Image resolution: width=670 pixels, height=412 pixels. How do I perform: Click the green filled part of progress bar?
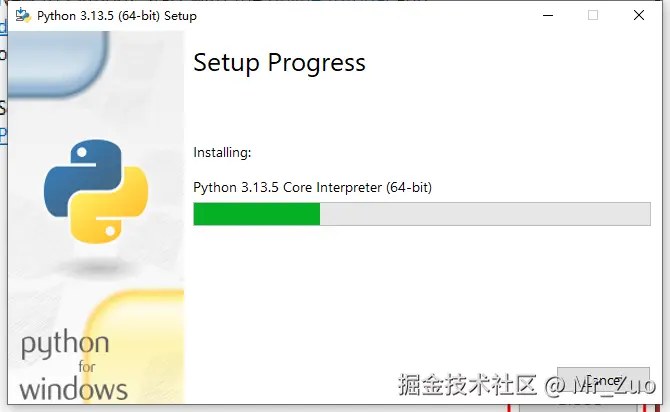pyautogui.click(x=256, y=214)
